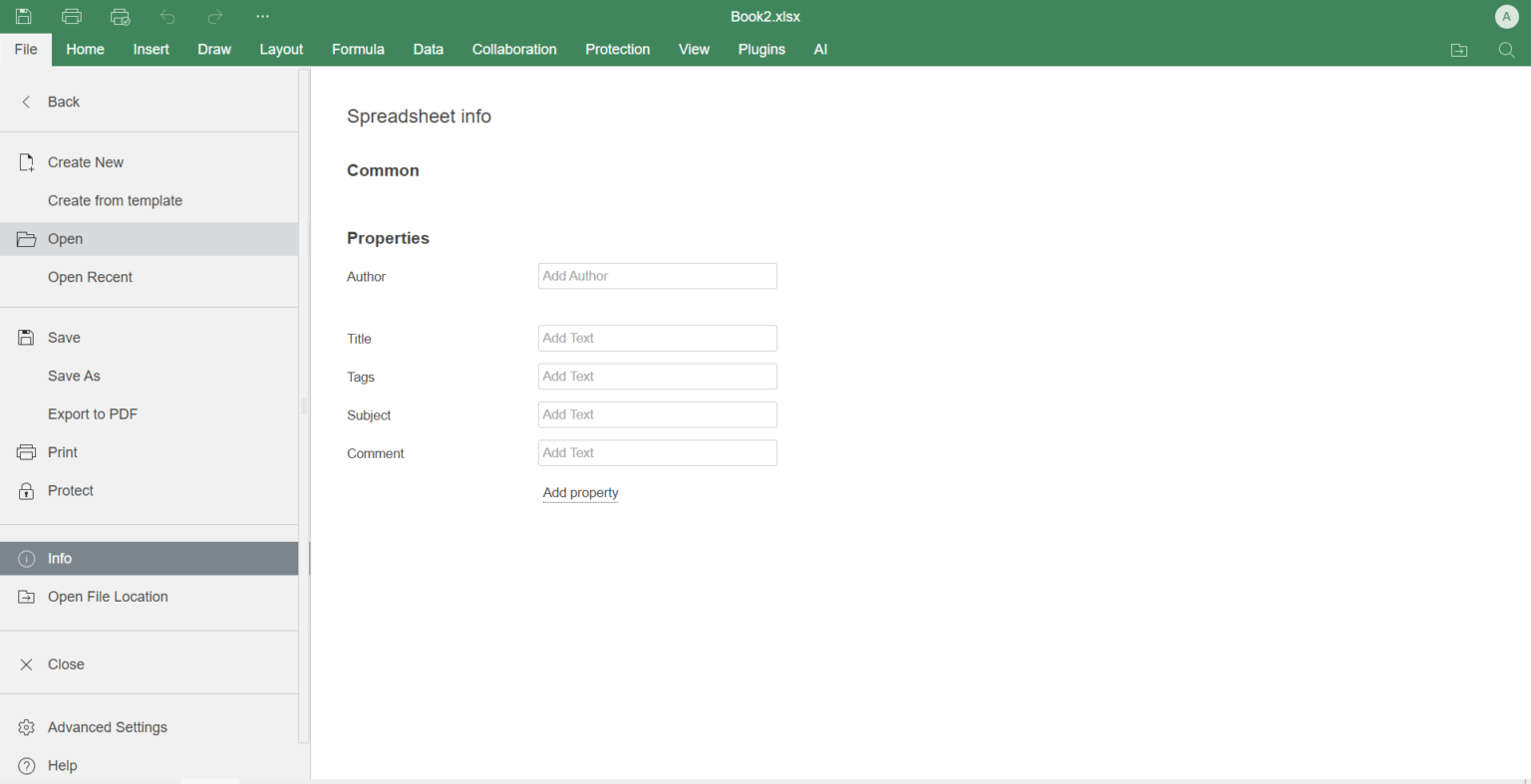Click the Help question mark icon
1531x784 pixels.
(27, 765)
